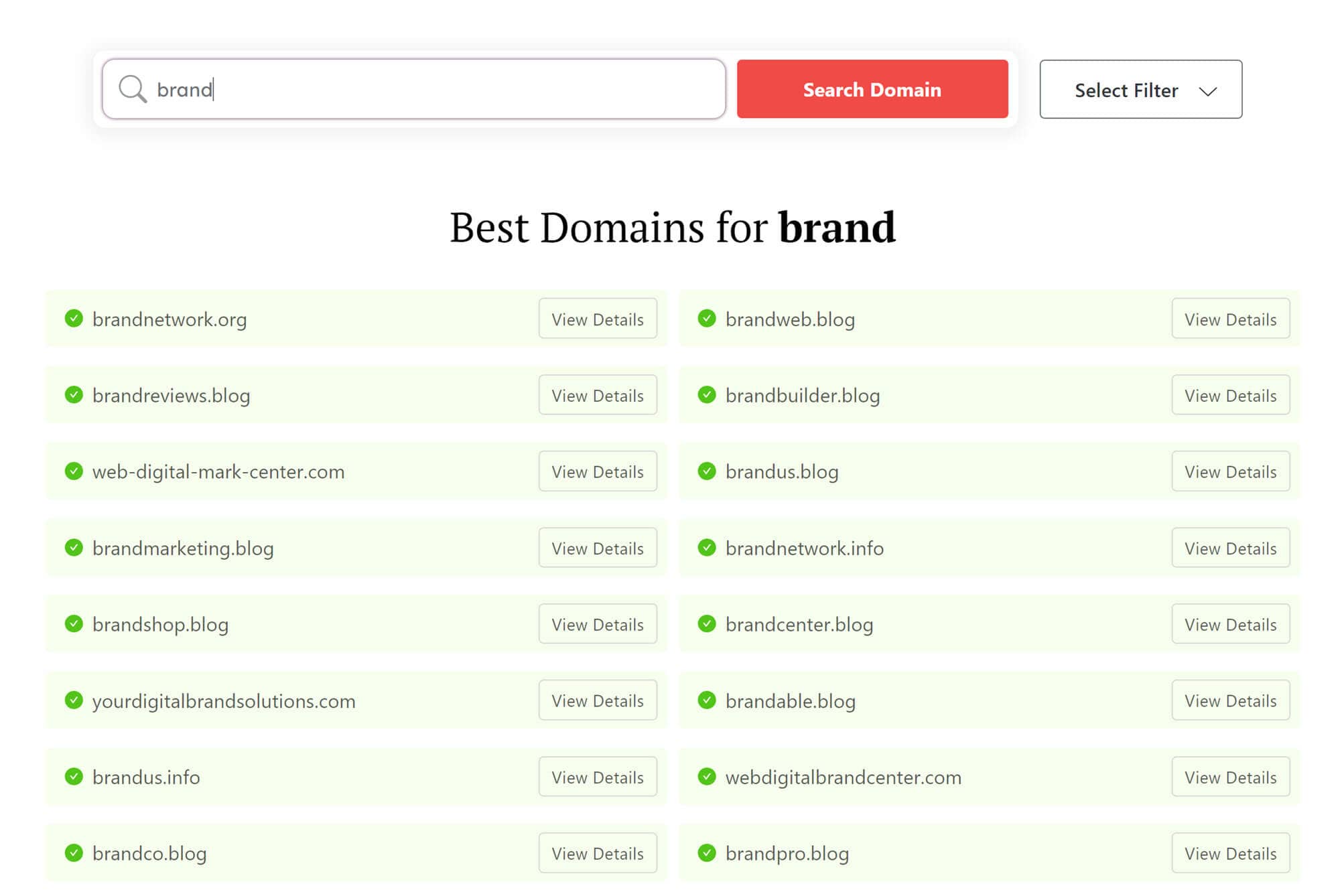The width and height of the screenshot is (1340, 896).
Task: Click availability icon for brandnetwork.org
Action: click(74, 318)
